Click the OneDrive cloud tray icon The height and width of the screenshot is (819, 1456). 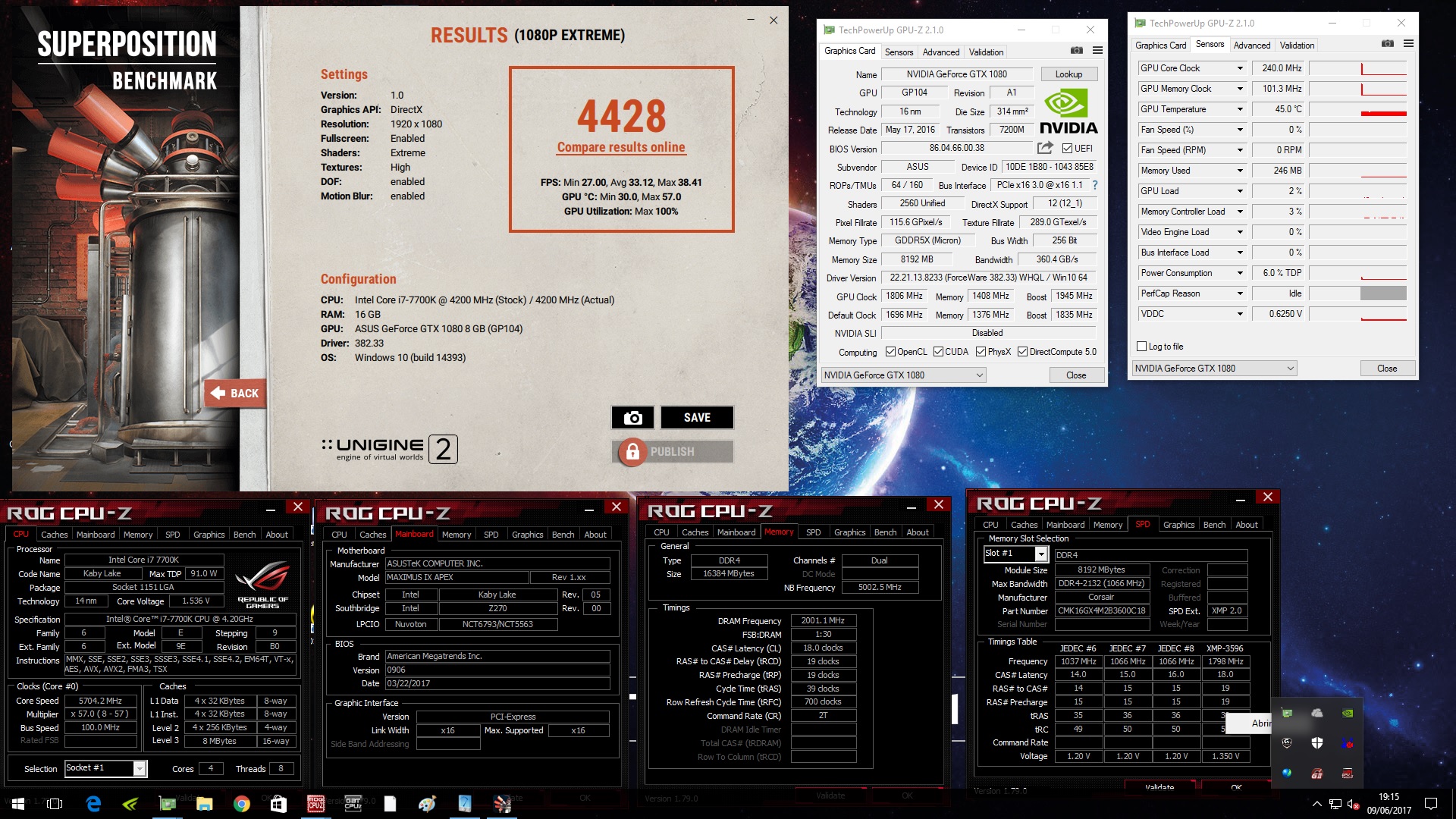point(1316,713)
